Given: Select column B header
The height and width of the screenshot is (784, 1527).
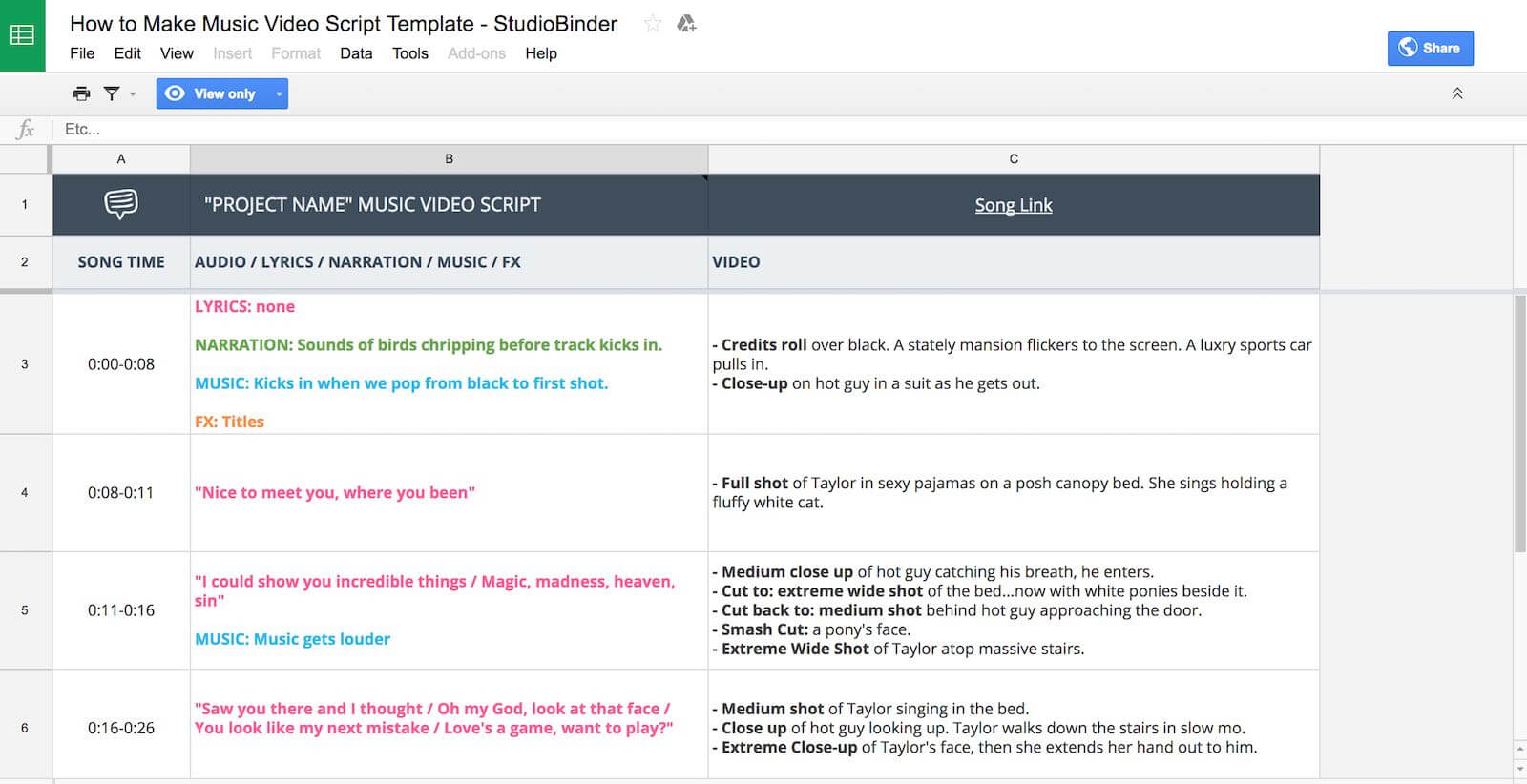Looking at the screenshot, I should tap(450, 159).
